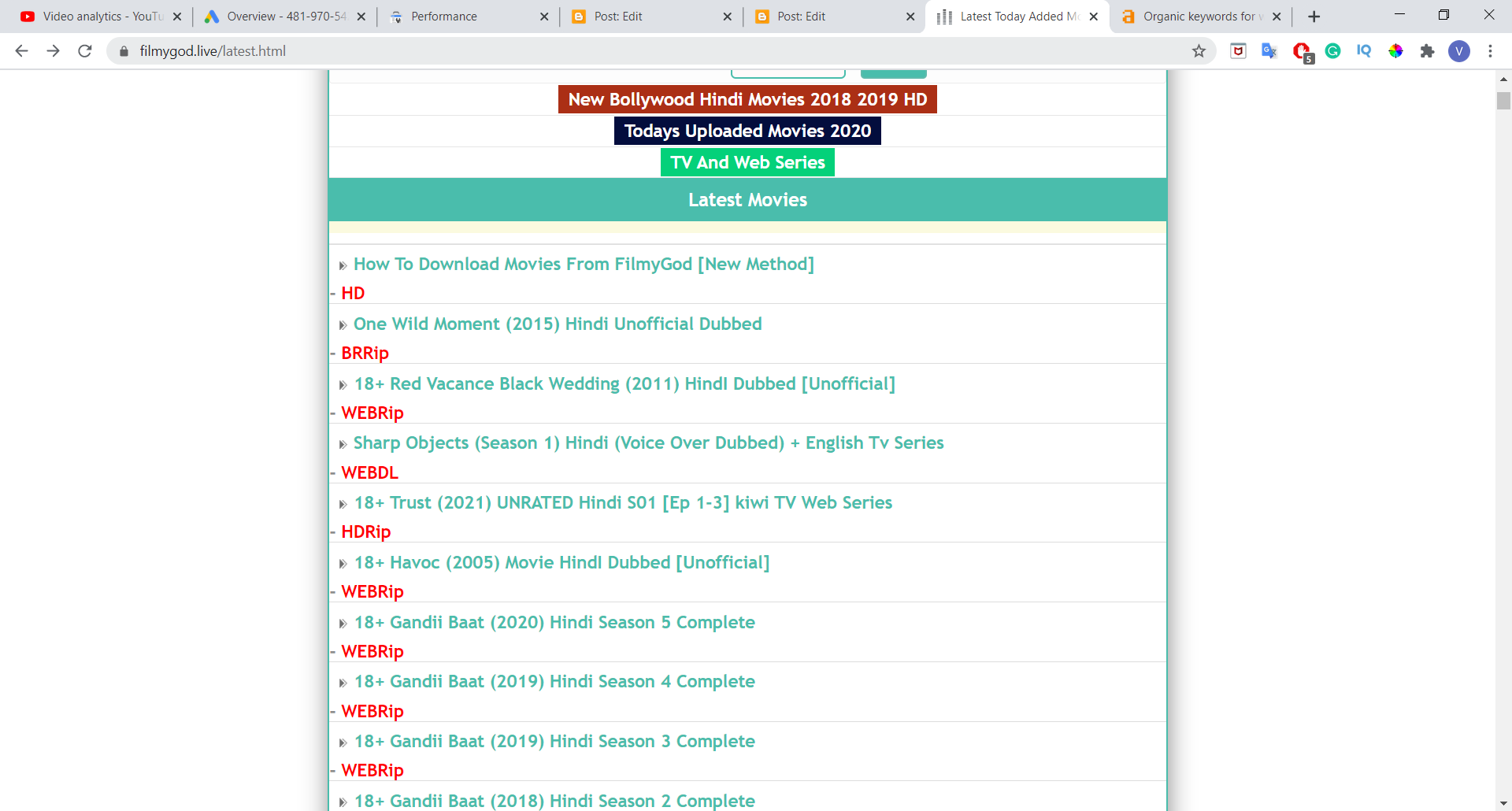
Task: Click the Latest Movies heading
Action: (x=747, y=200)
